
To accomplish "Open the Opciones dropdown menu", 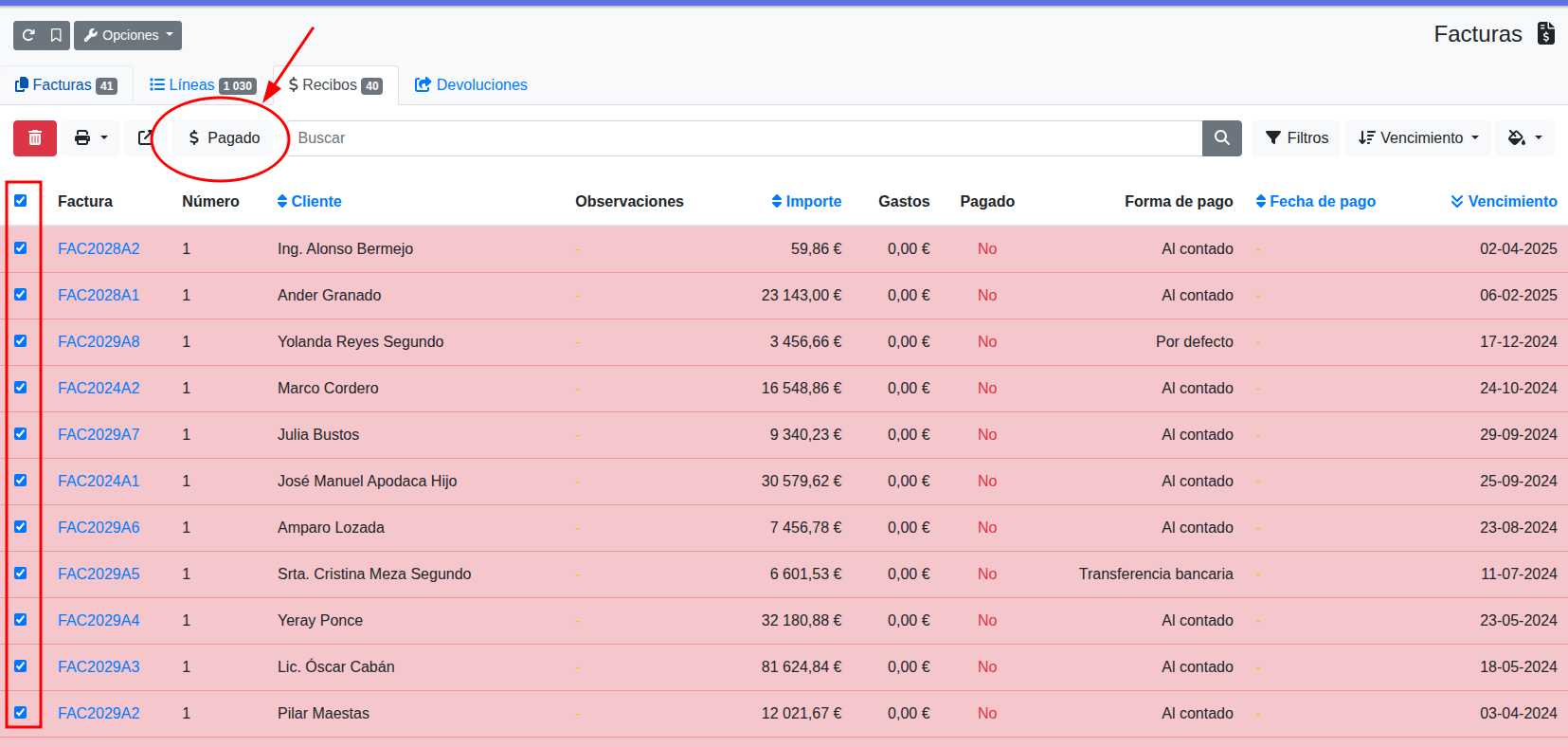I will tap(128, 35).
